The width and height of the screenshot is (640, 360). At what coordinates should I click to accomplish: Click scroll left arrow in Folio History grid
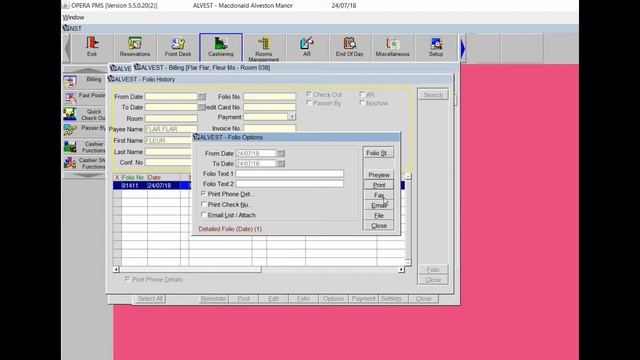(x=116, y=269)
